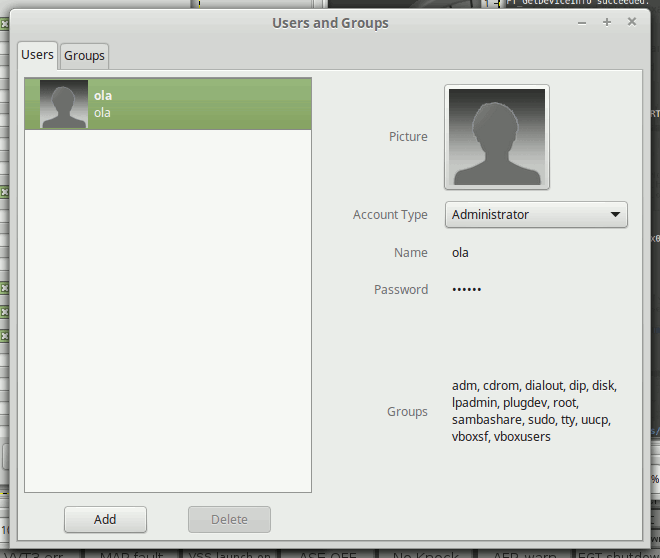
Task: Minimize the Users and Groups window
Action: point(582,22)
